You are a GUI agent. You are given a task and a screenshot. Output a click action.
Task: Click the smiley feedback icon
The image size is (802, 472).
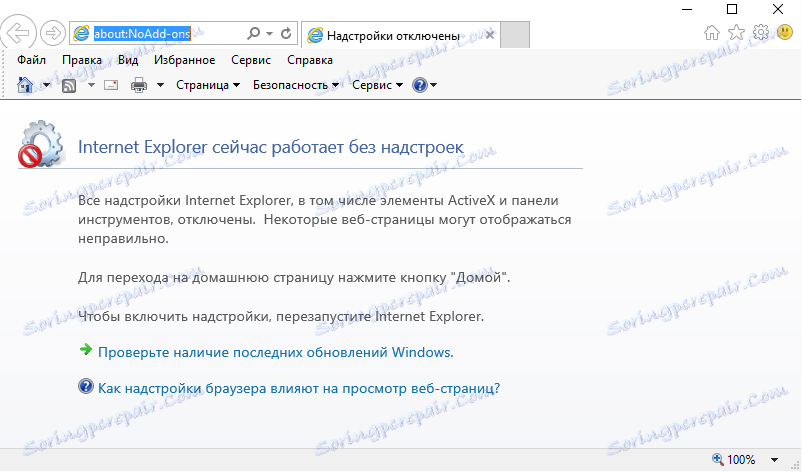(x=785, y=33)
